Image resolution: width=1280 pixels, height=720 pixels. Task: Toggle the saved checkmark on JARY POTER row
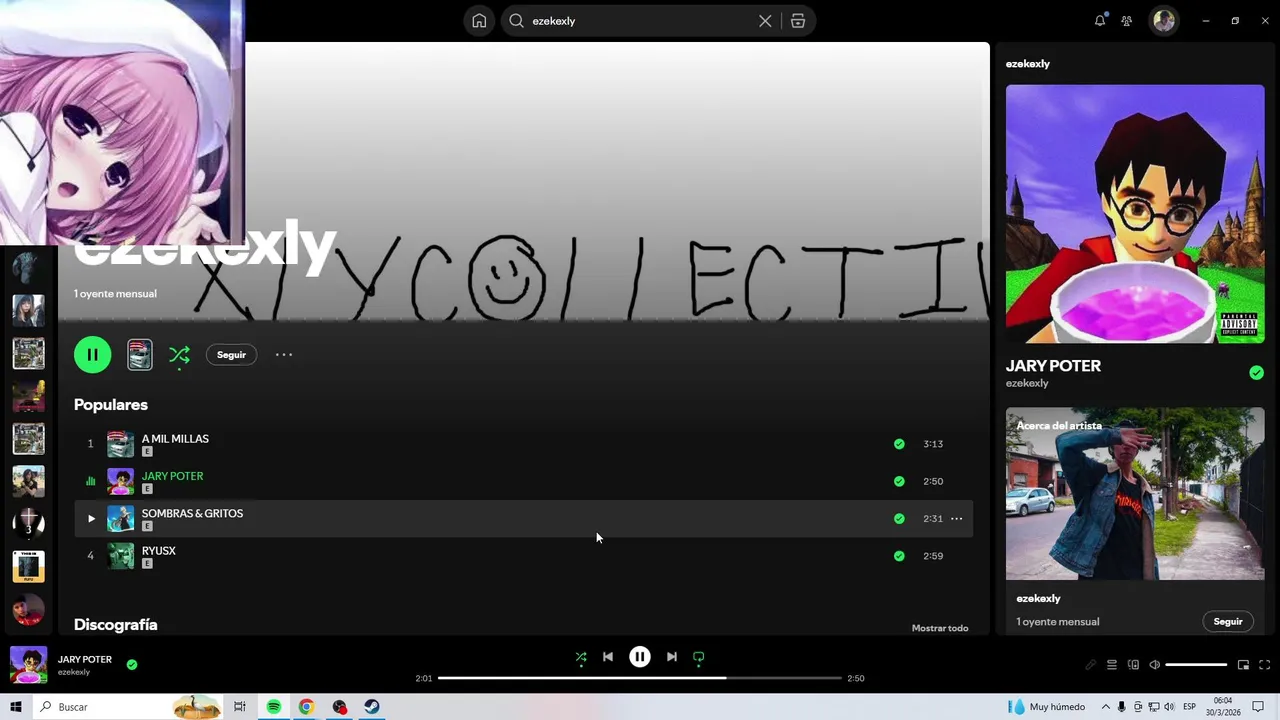click(899, 481)
